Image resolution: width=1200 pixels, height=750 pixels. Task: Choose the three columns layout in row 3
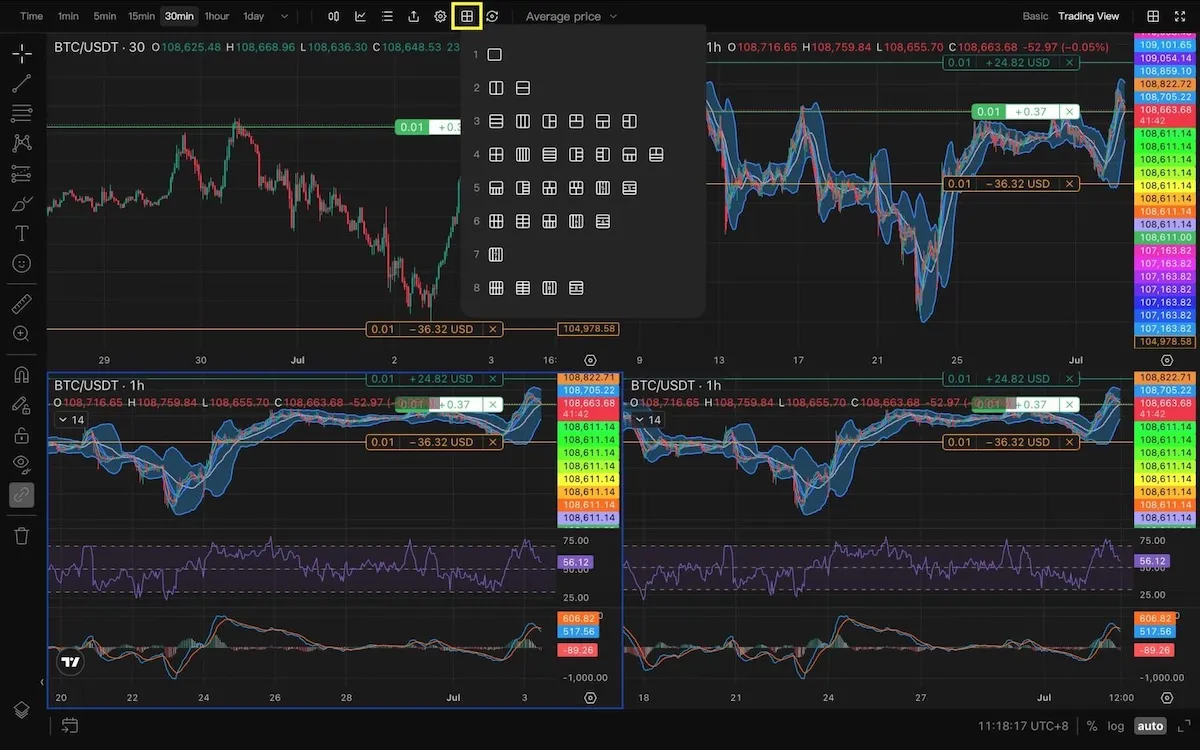pos(522,122)
